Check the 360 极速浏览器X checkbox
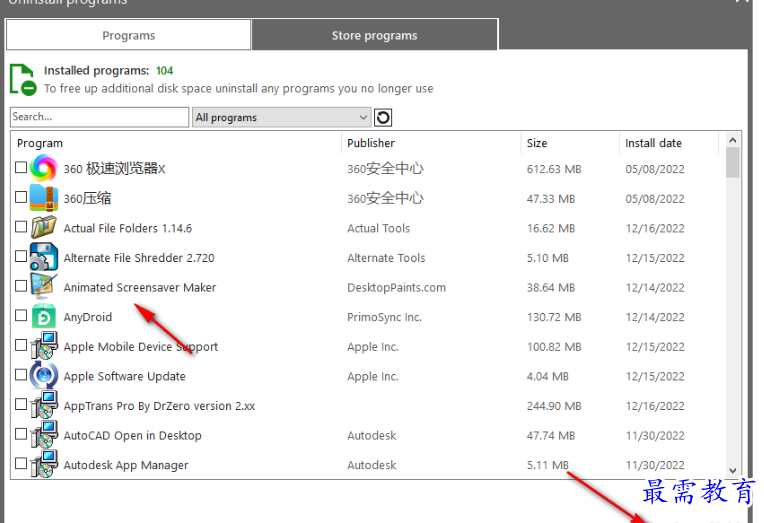Viewport: 764px width, 523px height. (21, 168)
